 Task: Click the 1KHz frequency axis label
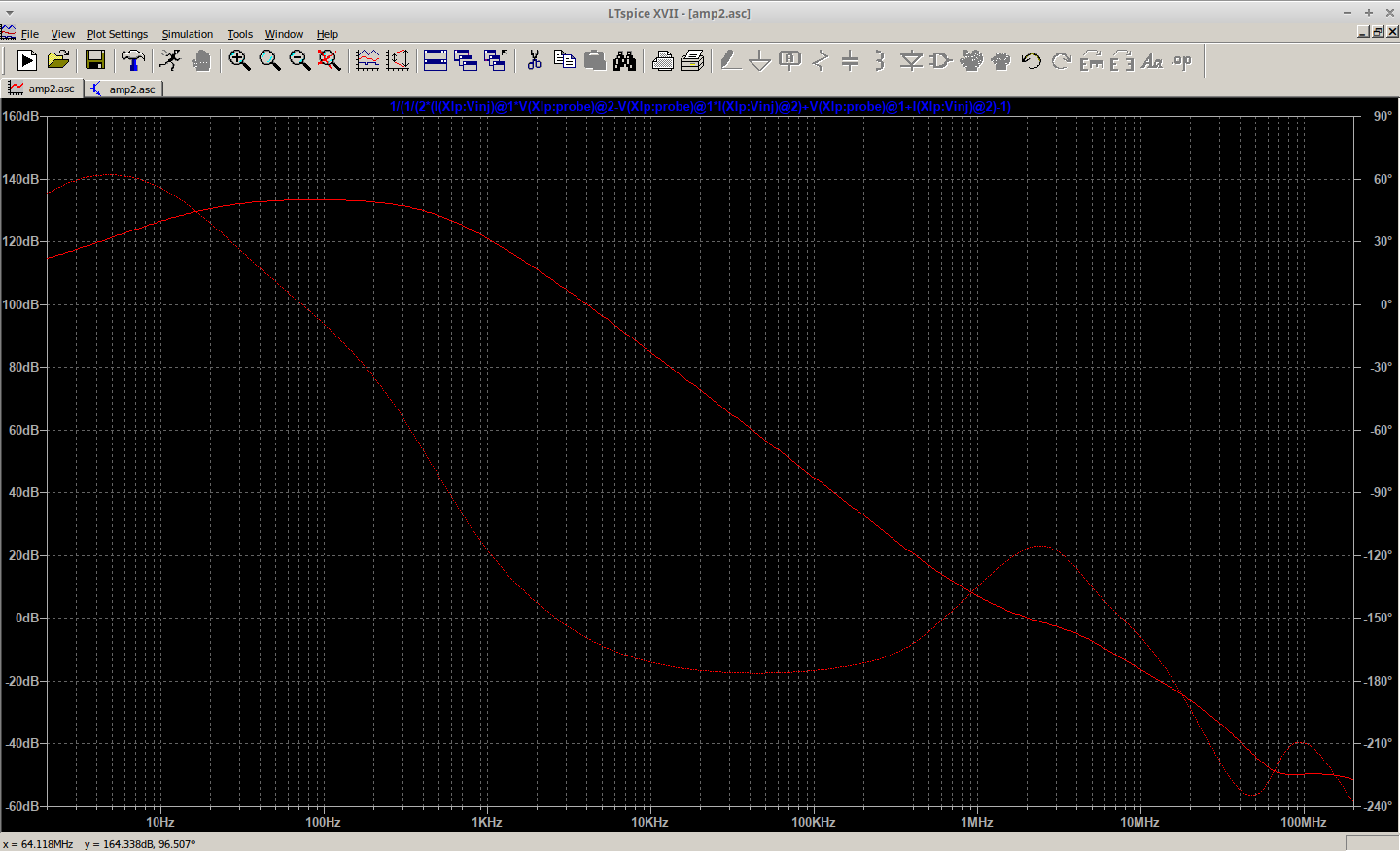click(x=487, y=822)
